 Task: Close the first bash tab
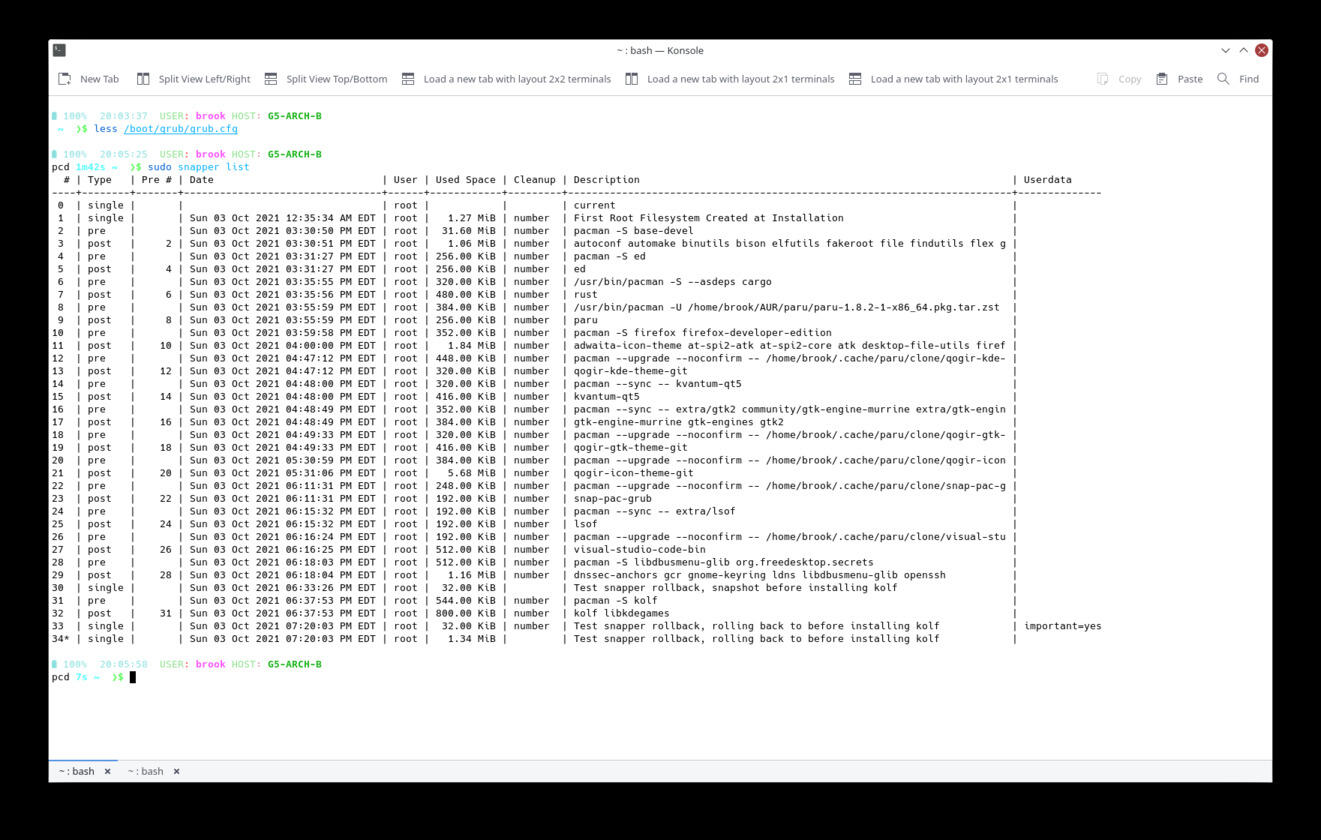(x=108, y=771)
